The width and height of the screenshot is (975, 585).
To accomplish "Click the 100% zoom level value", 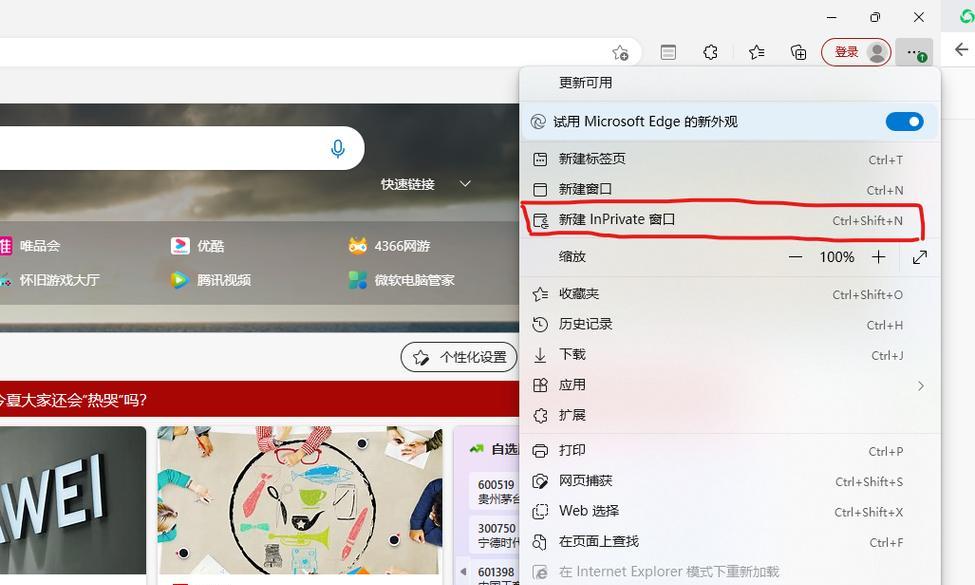I will [x=837, y=257].
